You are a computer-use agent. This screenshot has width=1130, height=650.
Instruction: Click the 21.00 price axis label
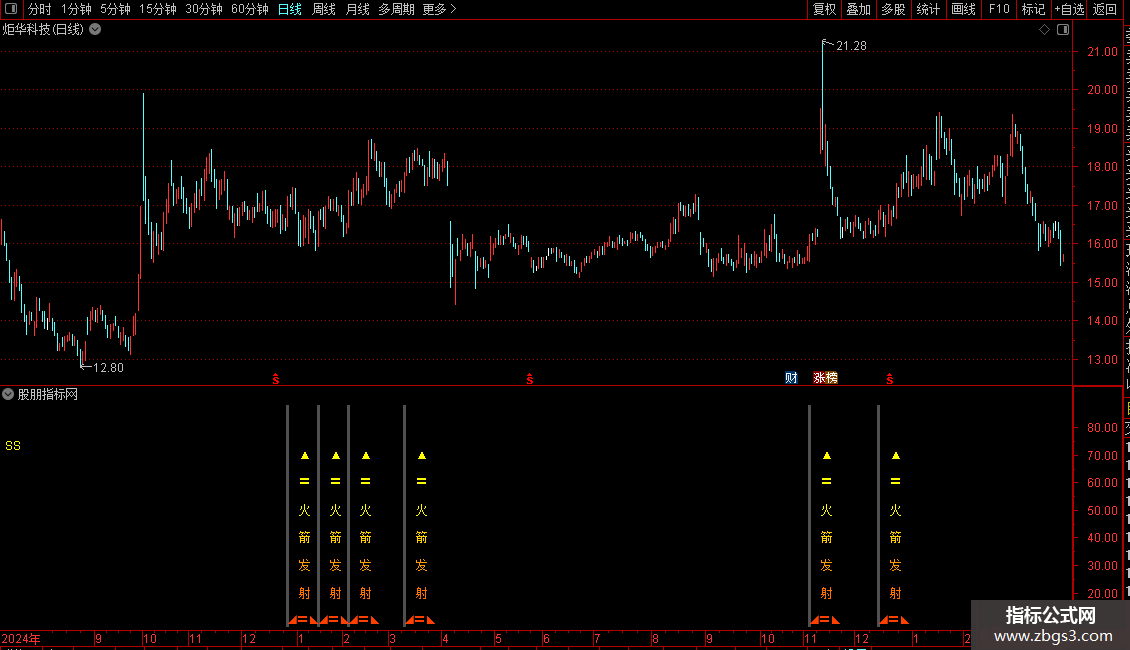click(1102, 52)
